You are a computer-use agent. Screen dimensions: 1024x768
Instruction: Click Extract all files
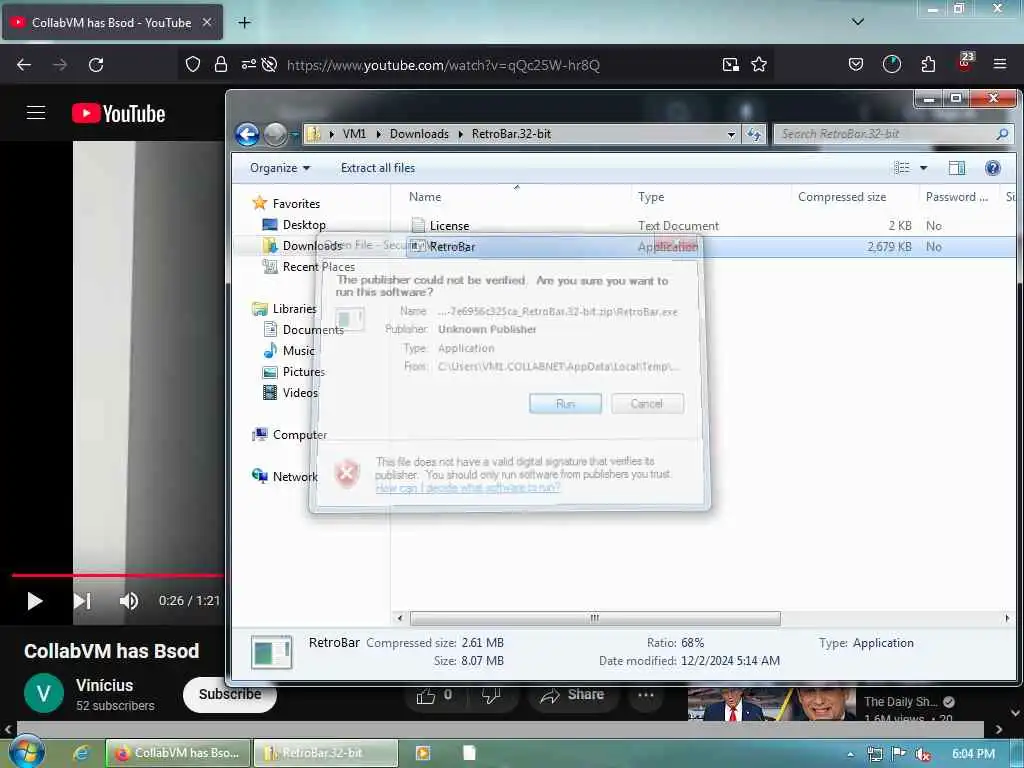click(377, 168)
